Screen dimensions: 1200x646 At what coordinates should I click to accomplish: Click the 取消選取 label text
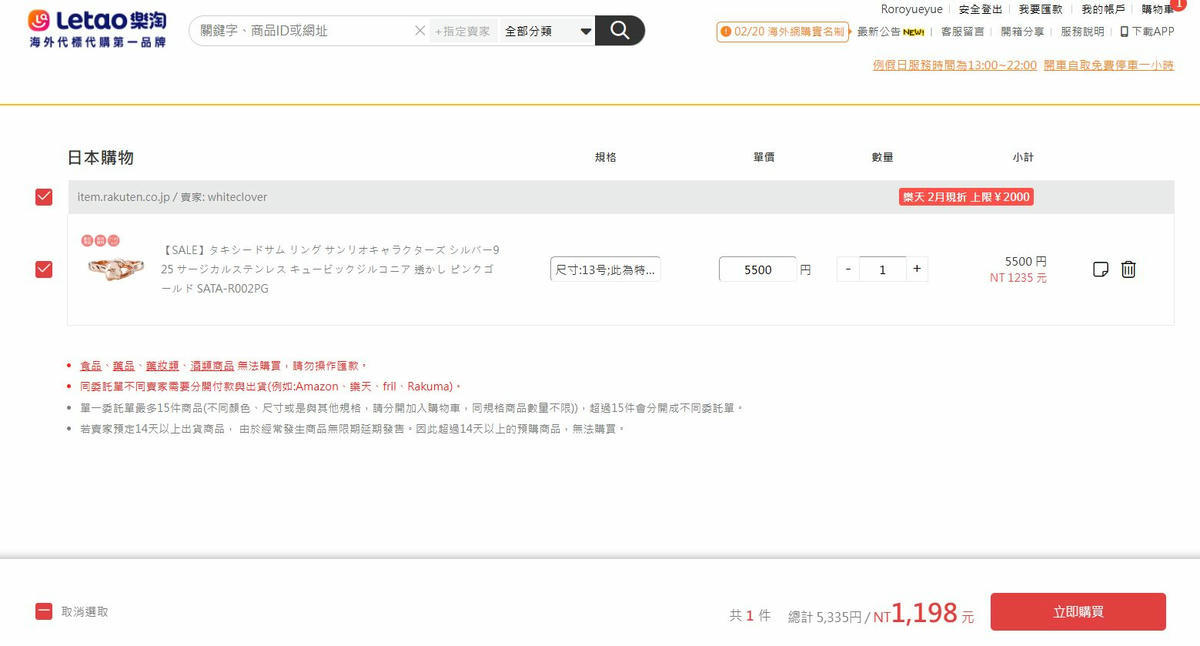(x=85, y=612)
